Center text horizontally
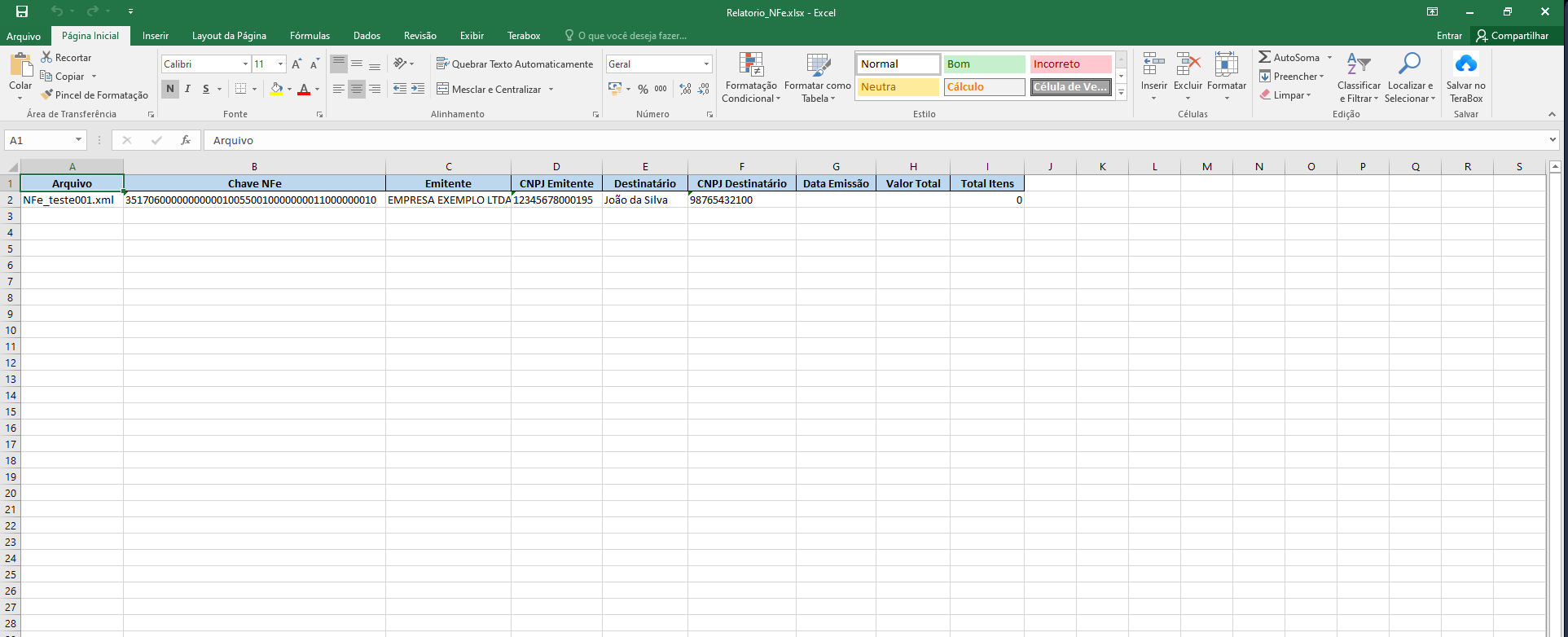This screenshot has width=1568, height=637. tap(357, 89)
